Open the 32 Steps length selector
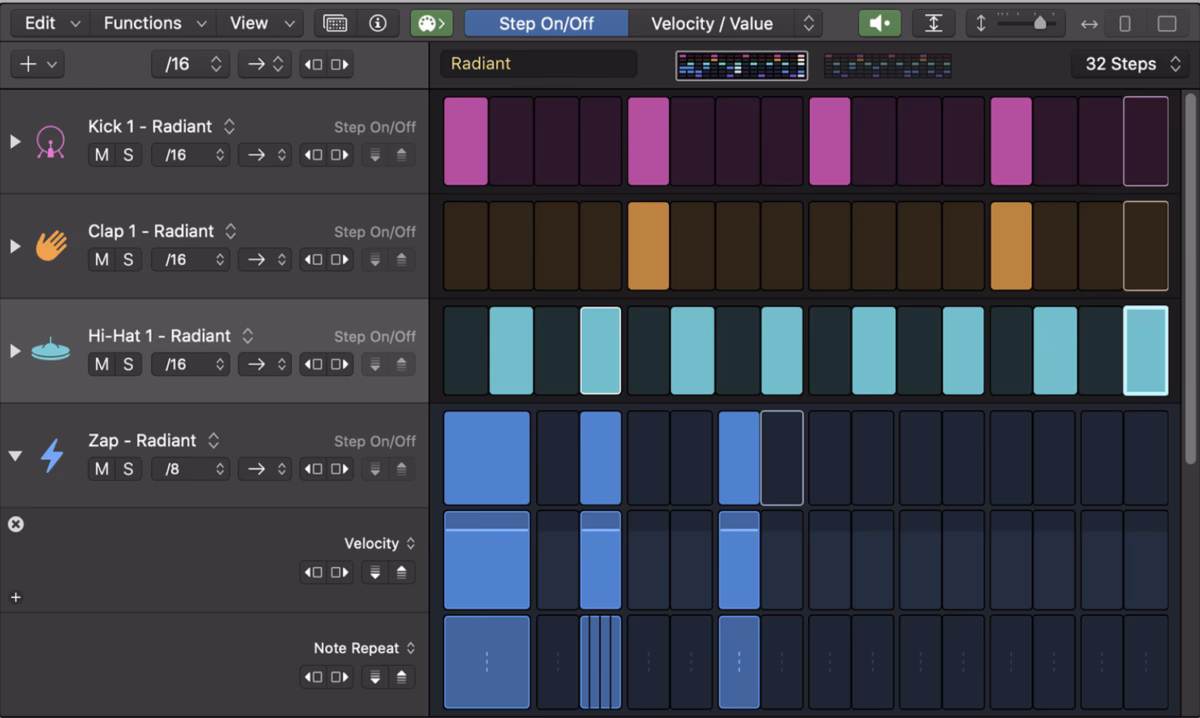The image size is (1200, 718). pyautogui.click(x=1132, y=64)
